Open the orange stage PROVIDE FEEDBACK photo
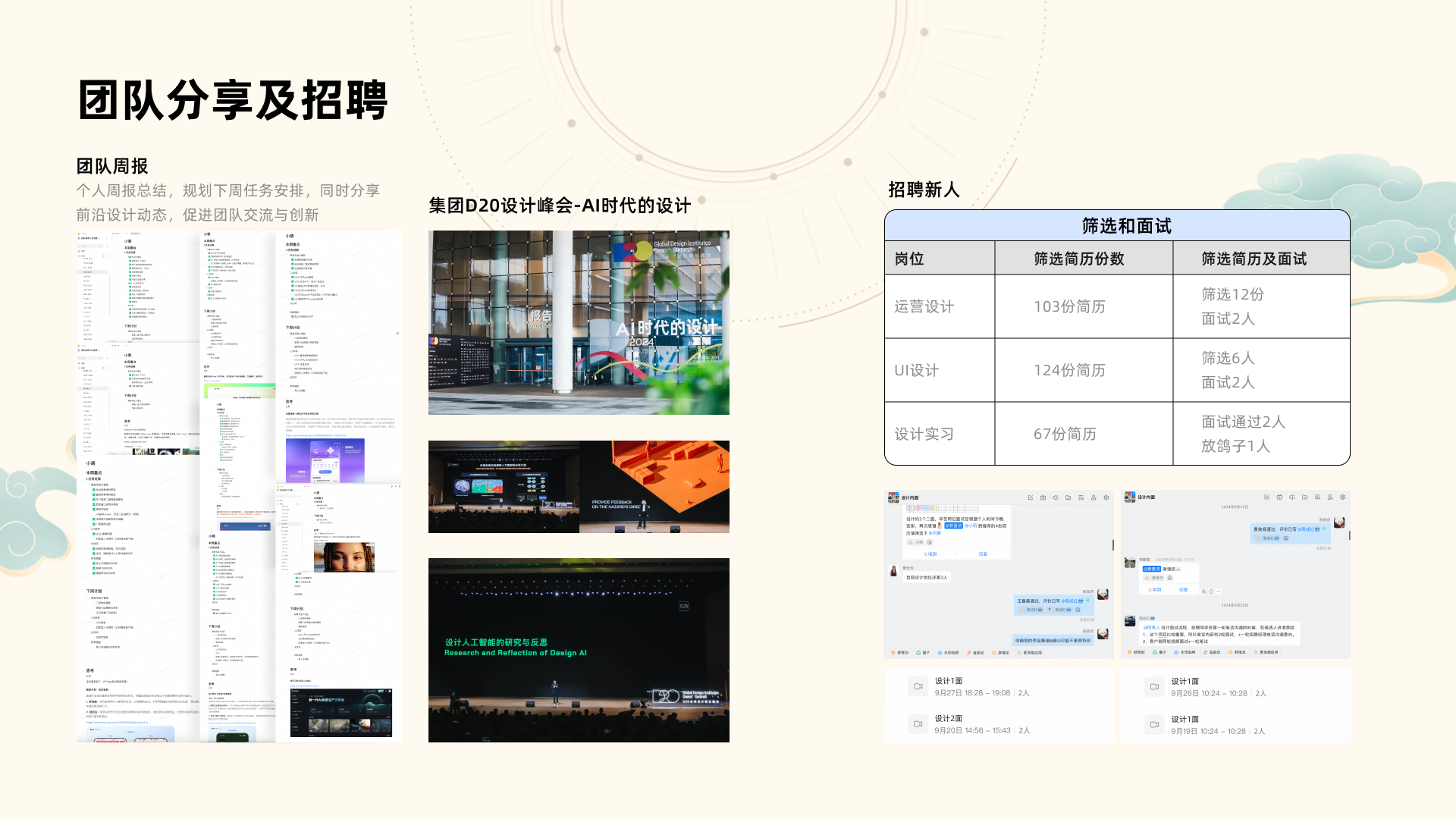 tap(654, 487)
